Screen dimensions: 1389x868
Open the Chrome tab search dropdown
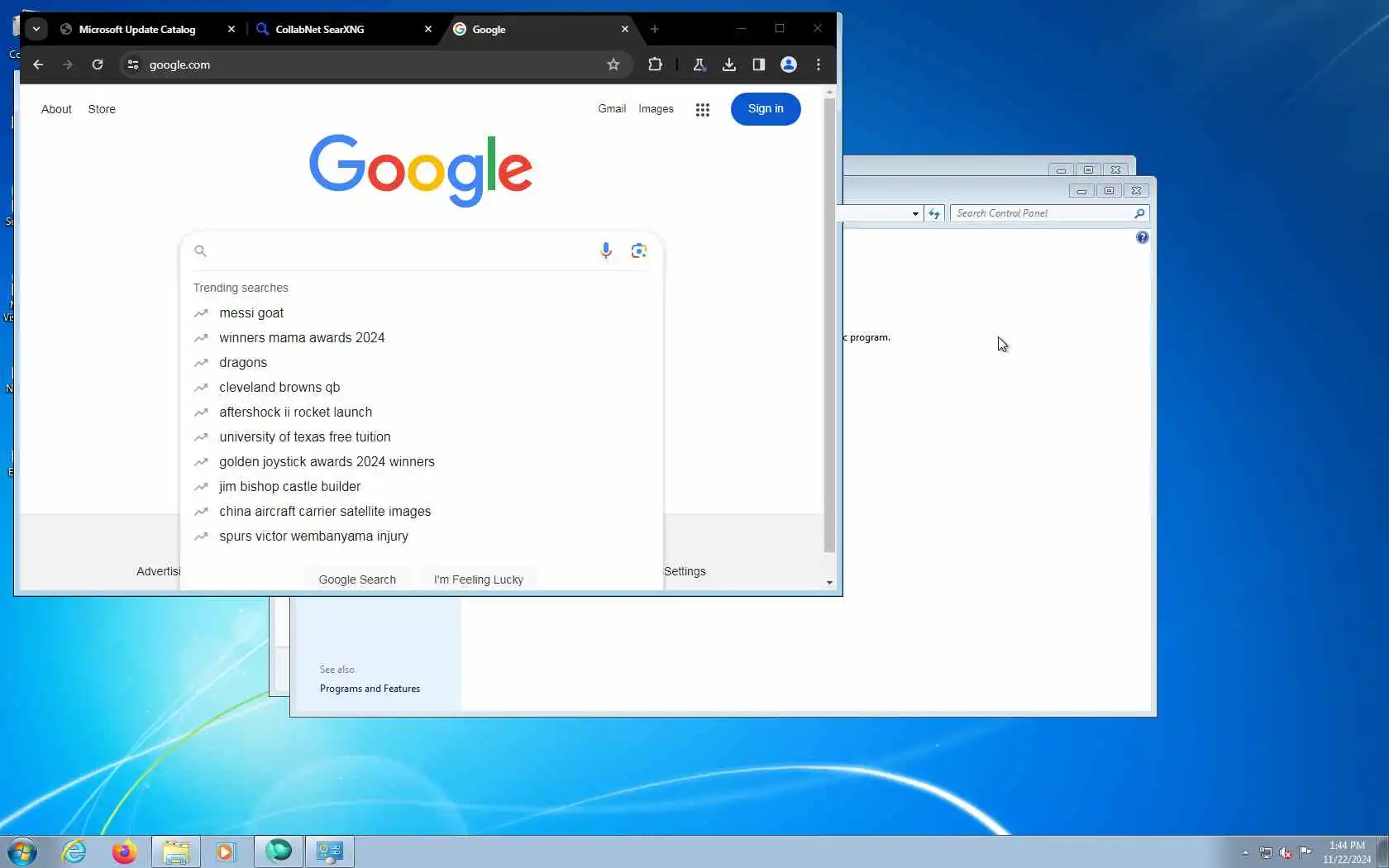36,29
